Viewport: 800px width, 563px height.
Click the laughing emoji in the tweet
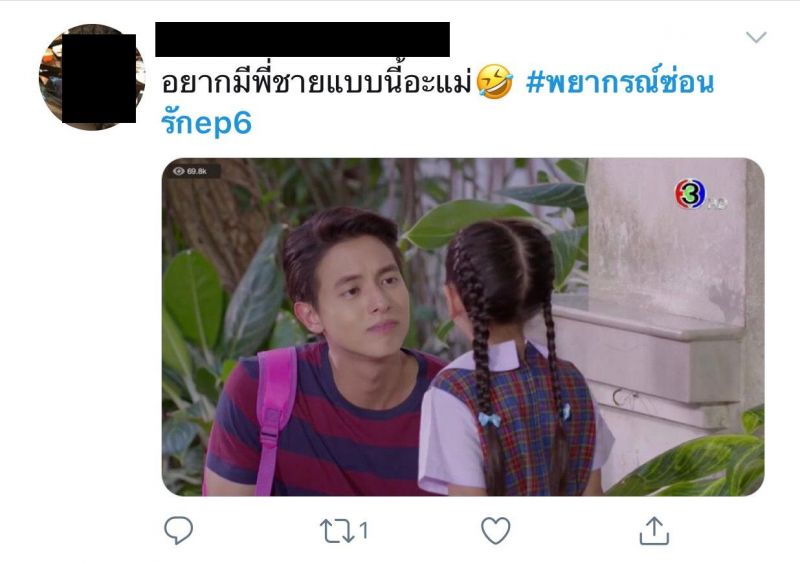494,82
